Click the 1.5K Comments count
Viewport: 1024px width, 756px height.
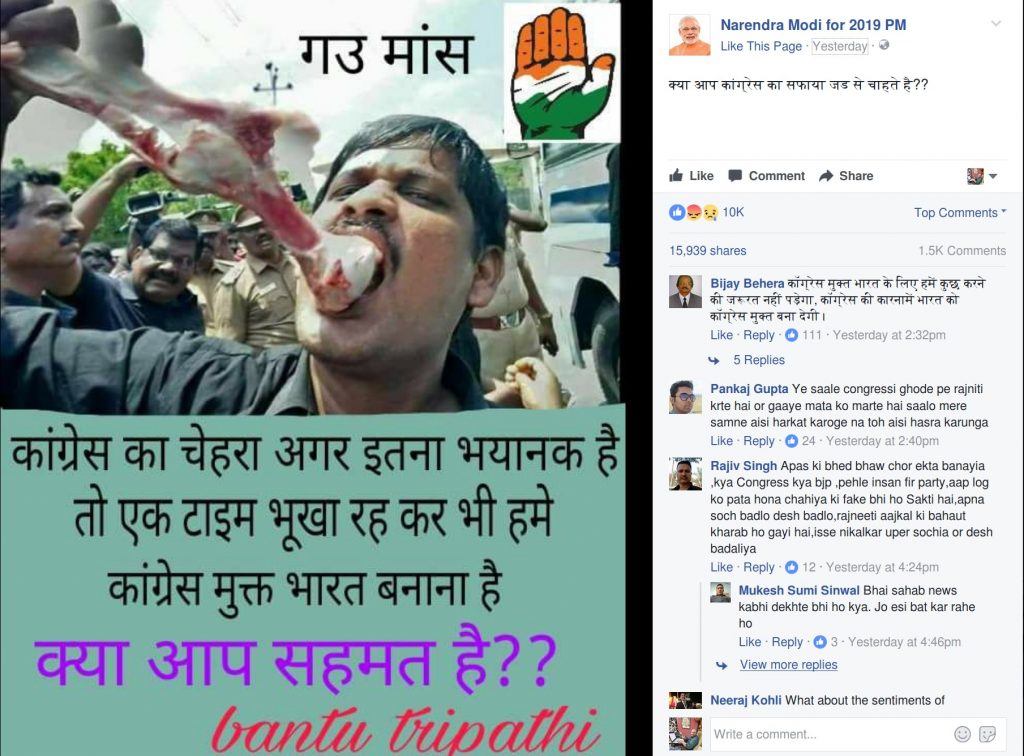pyautogui.click(x=962, y=250)
